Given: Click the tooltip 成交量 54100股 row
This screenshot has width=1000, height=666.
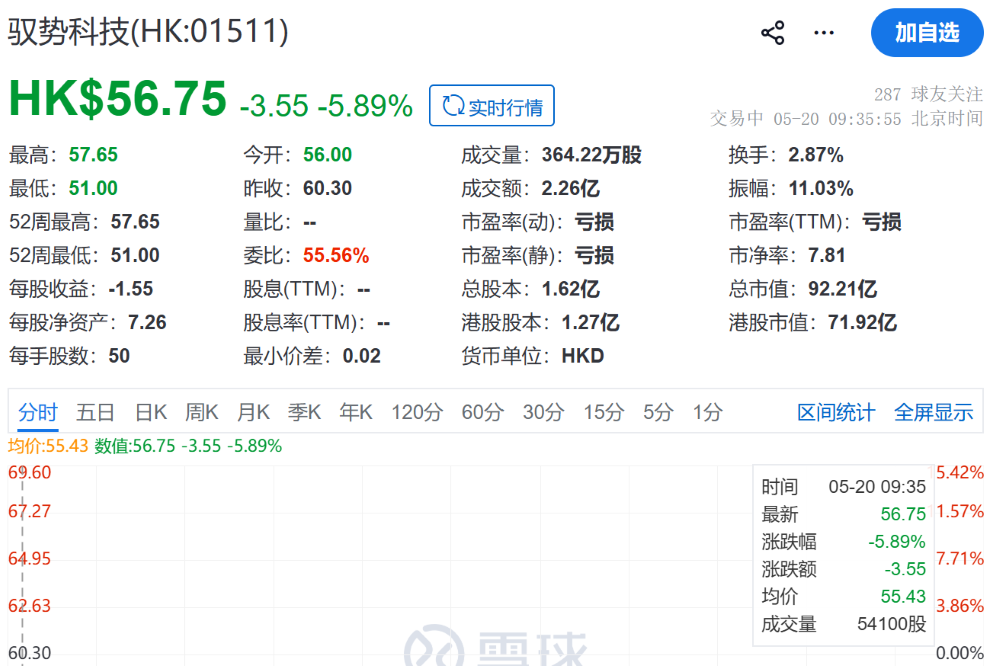Looking at the screenshot, I should click(843, 624).
